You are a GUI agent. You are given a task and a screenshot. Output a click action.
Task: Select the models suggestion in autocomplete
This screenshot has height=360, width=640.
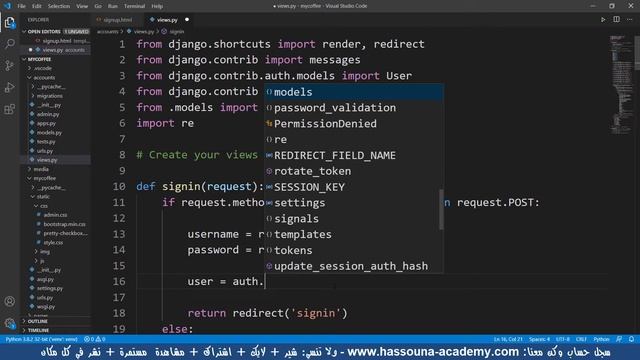[x=354, y=92]
